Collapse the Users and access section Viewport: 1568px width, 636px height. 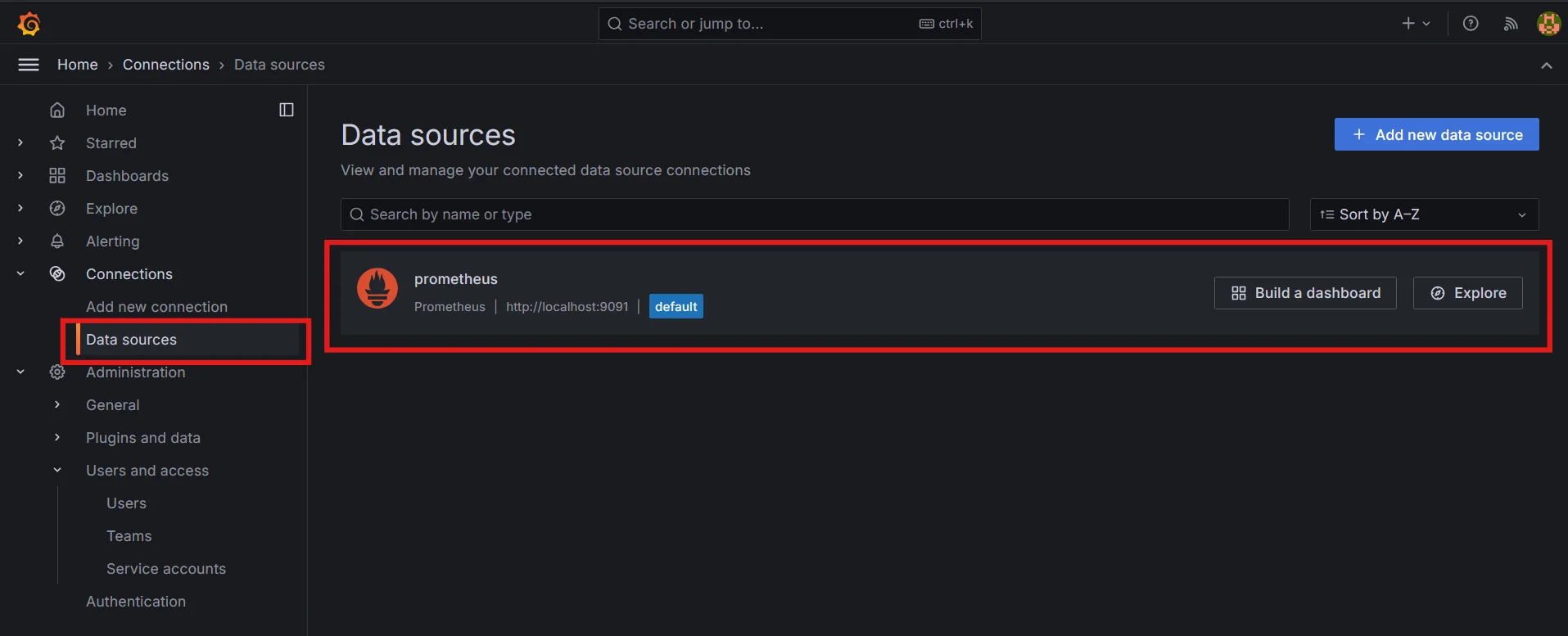[x=57, y=471]
